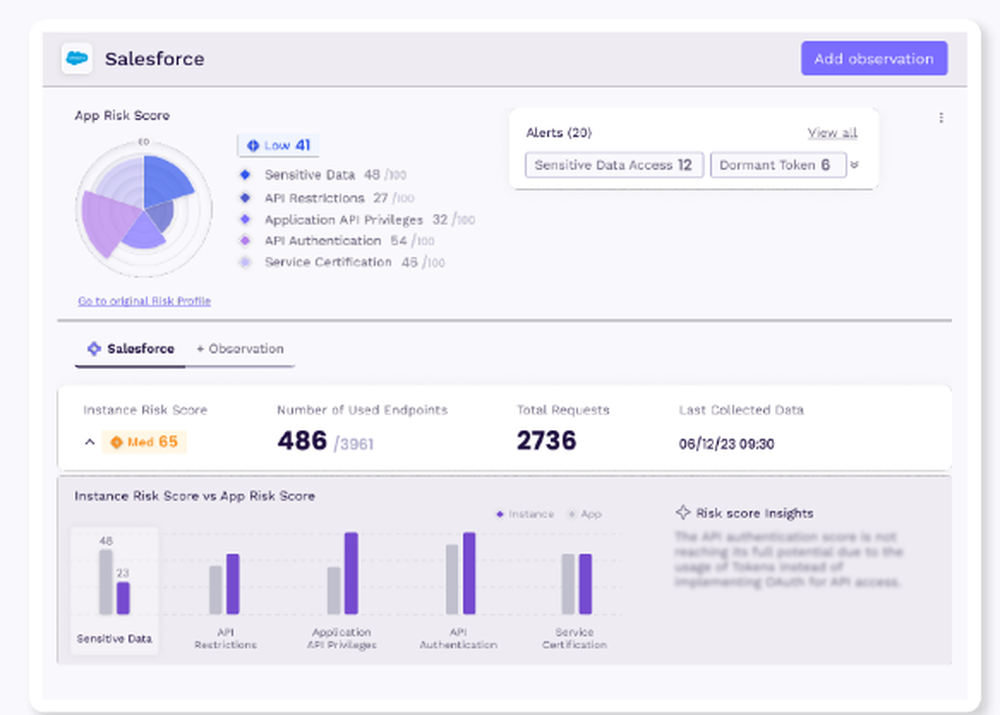
Task: Expand more alert chips with the double chevron
Action: click(x=855, y=165)
